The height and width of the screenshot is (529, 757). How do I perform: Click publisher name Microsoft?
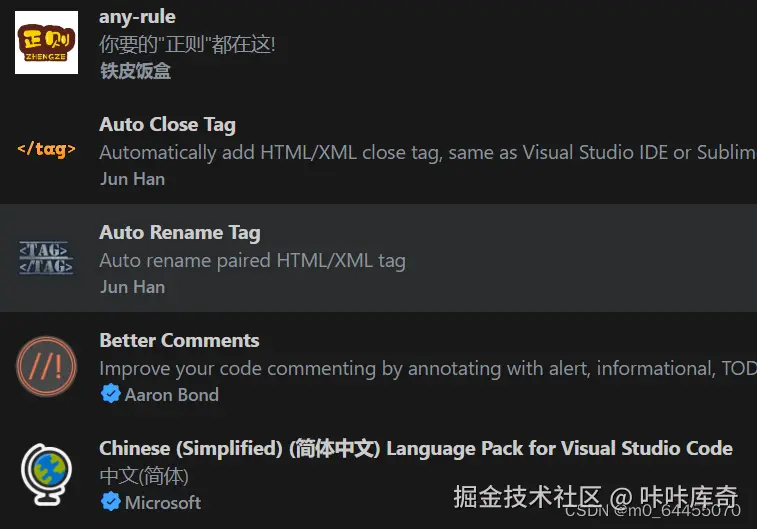click(x=162, y=502)
